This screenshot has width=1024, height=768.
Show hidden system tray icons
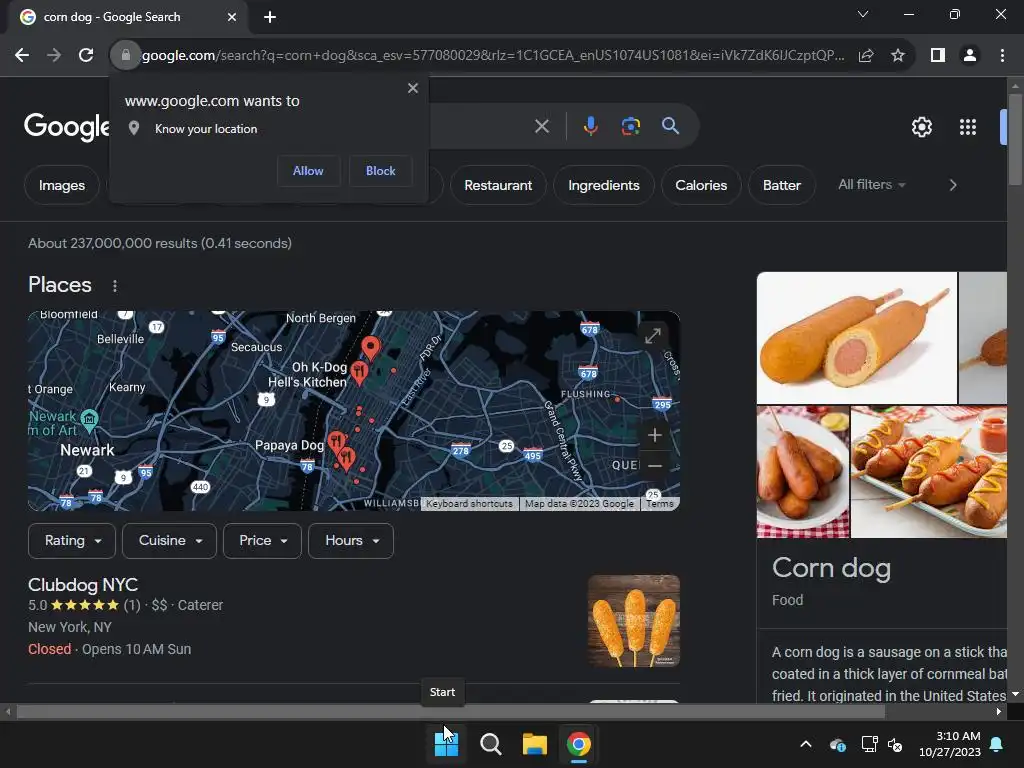tap(806, 744)
